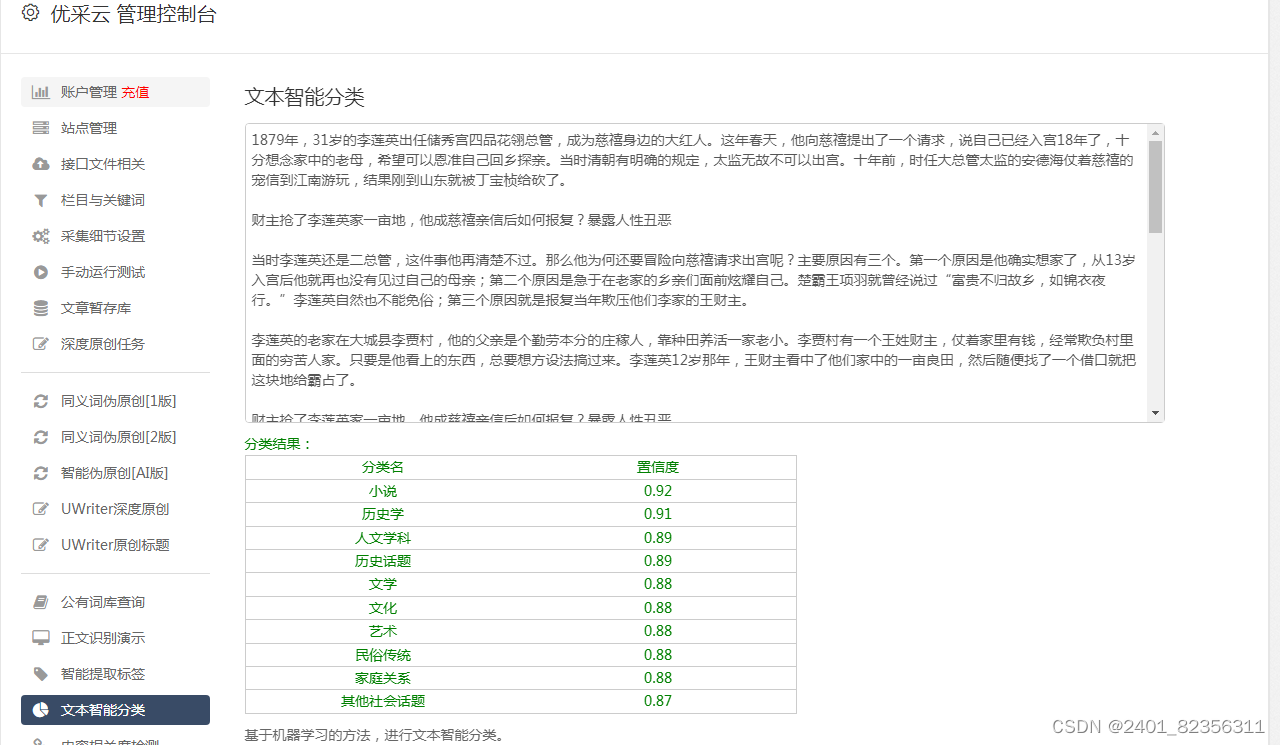Click the text area scrollbar thumb
1280x745 pixels.
(x=1156, y=186)
